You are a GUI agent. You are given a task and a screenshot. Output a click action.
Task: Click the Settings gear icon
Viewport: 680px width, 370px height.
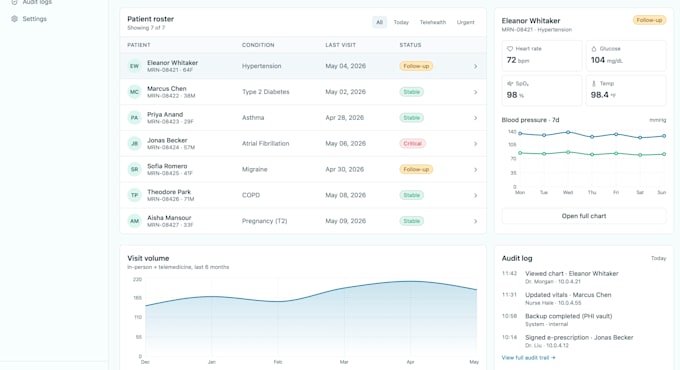click(14, 19)
